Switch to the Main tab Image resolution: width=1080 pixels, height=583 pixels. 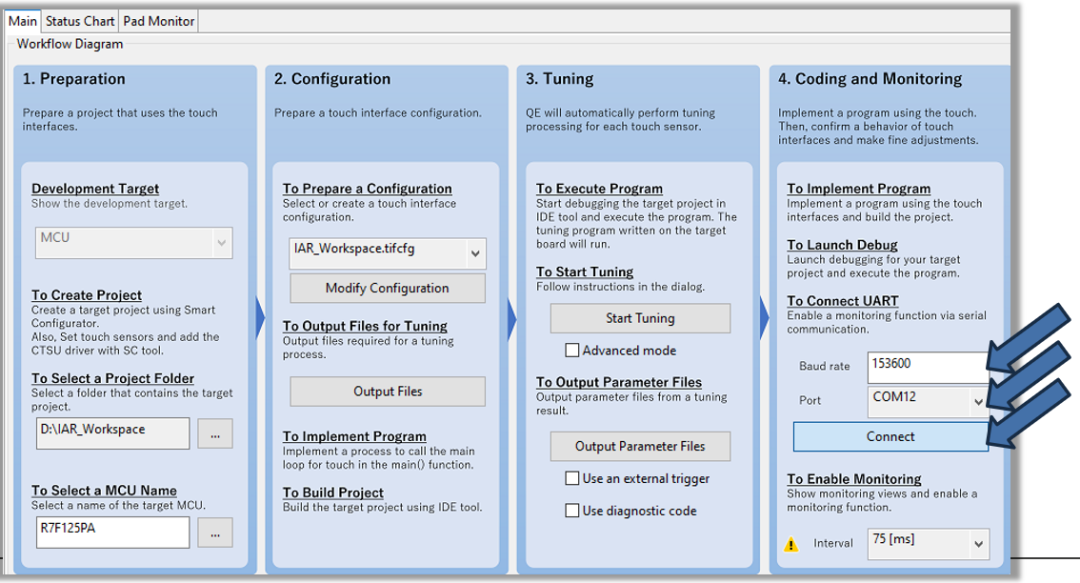pyautogui.click(x=22, y=21)
